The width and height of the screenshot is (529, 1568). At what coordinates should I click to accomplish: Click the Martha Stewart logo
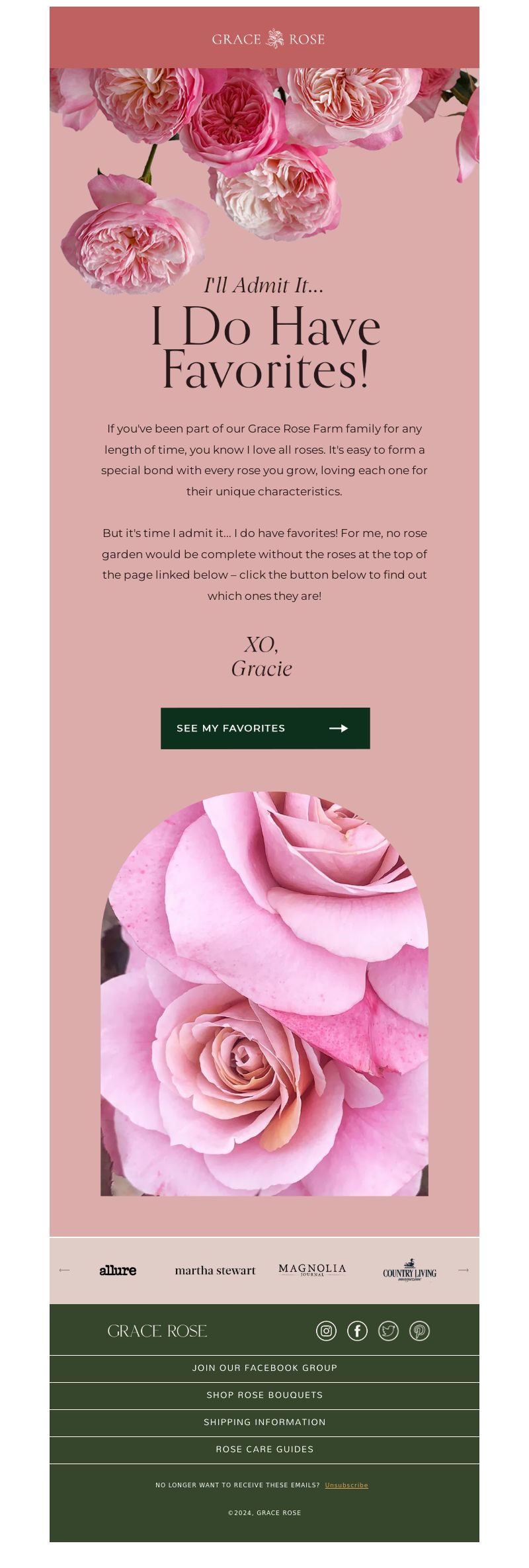215,1270
